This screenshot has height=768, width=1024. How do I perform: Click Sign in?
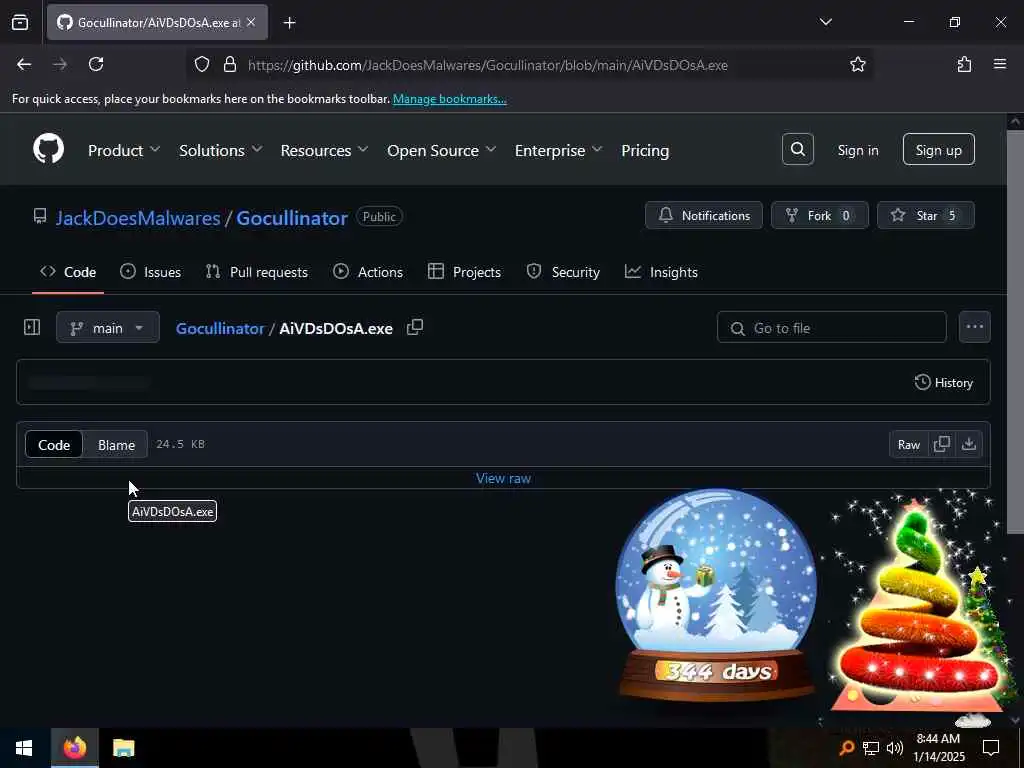pyautogui.click(x=857, y=150)
